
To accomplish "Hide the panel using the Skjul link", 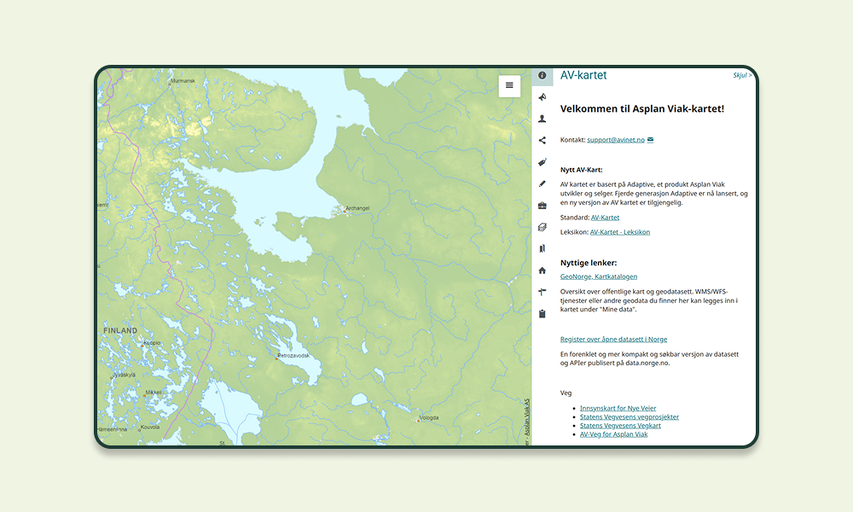I will tap(742, 75).
